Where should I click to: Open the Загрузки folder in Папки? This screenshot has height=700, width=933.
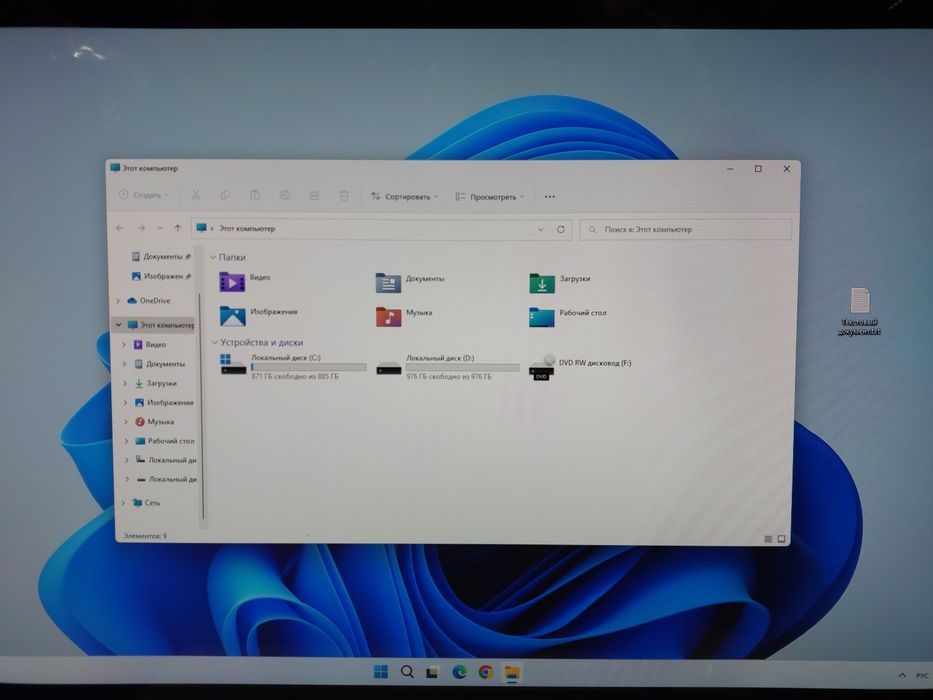560,283
